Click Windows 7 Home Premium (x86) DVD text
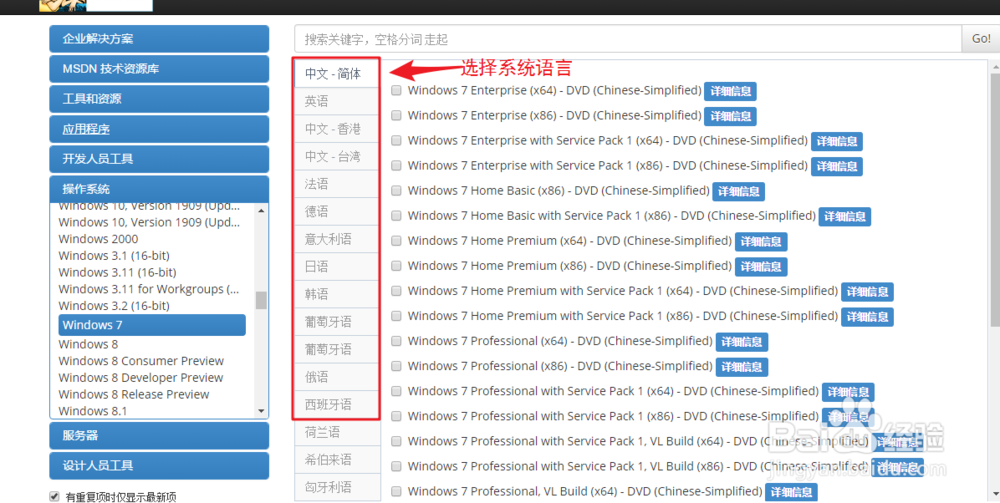The height and width of the screenshot is (503, 1000). click(x=570, y=266)
